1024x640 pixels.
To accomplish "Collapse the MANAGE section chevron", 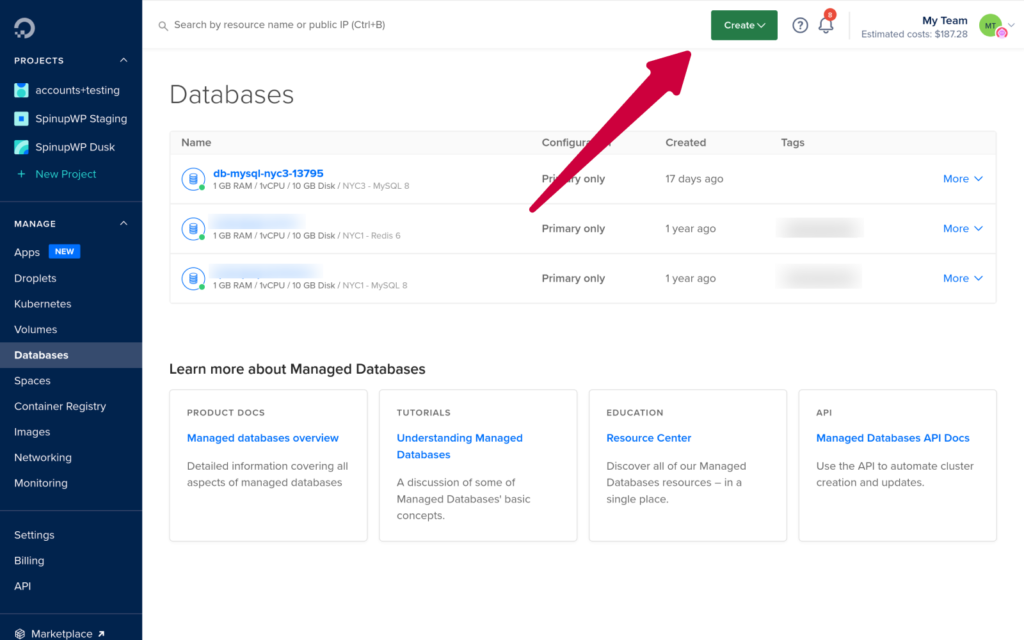I will 123,223.
